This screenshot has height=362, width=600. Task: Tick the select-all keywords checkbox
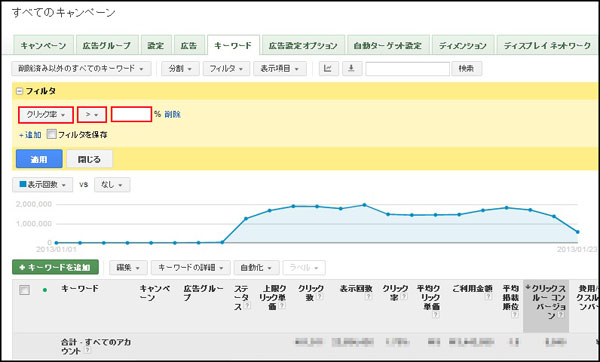(x=24, y=290)
